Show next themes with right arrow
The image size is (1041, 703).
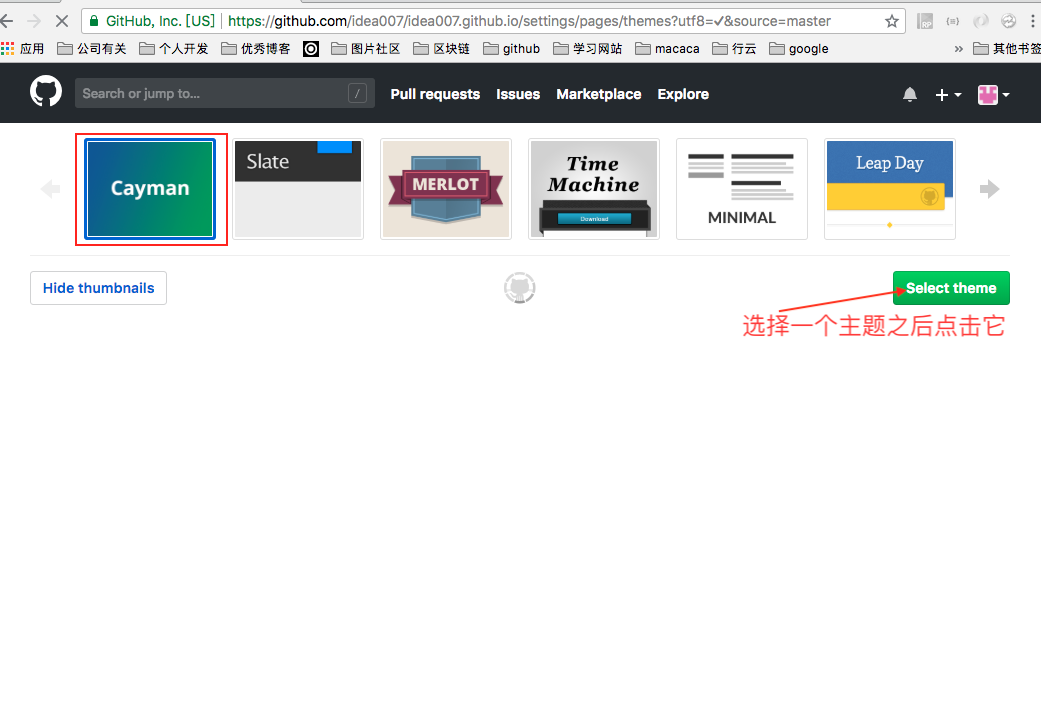pos(989,189)
